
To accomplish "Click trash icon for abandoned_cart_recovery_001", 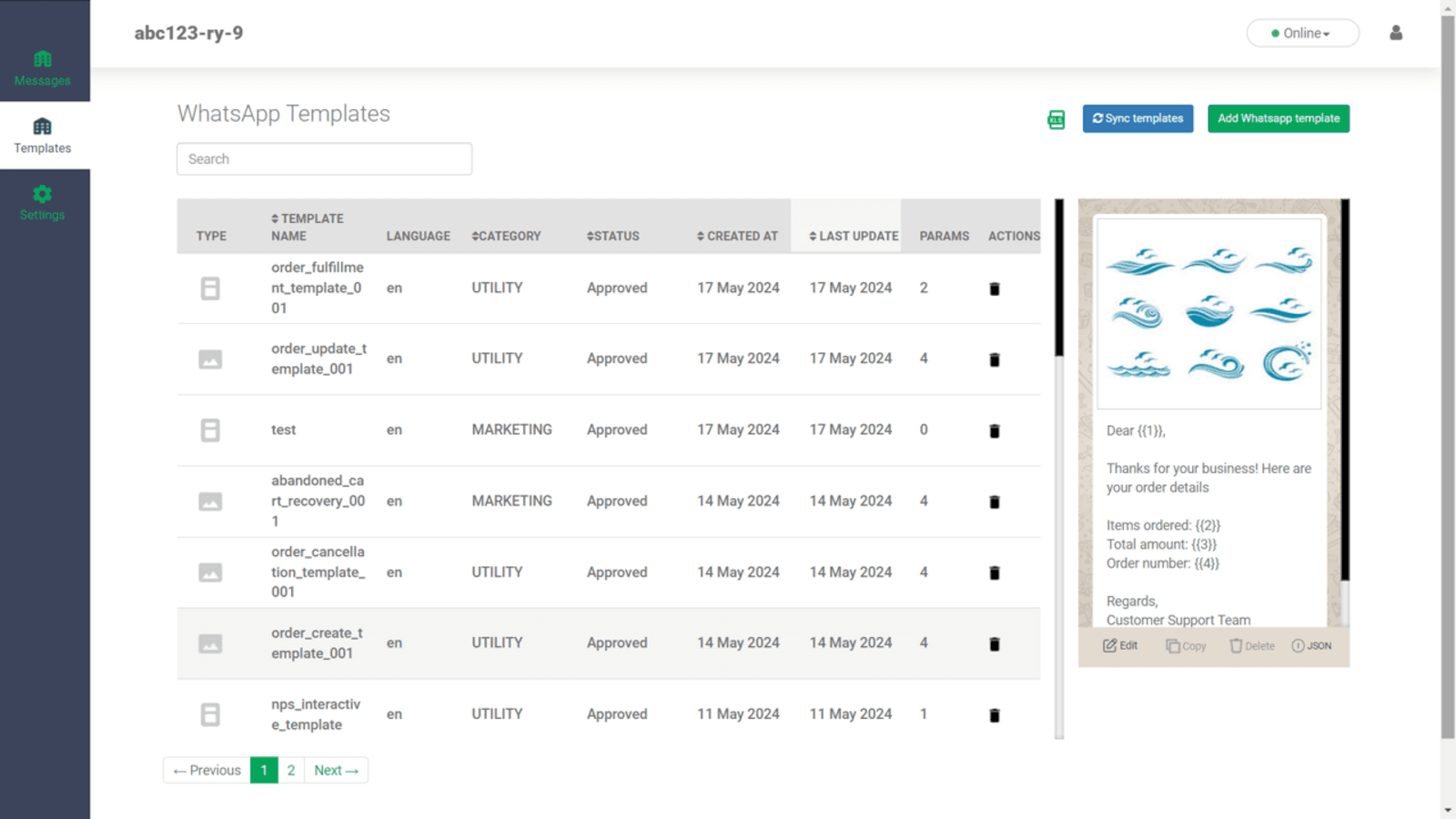I will [x=994, y=501].
